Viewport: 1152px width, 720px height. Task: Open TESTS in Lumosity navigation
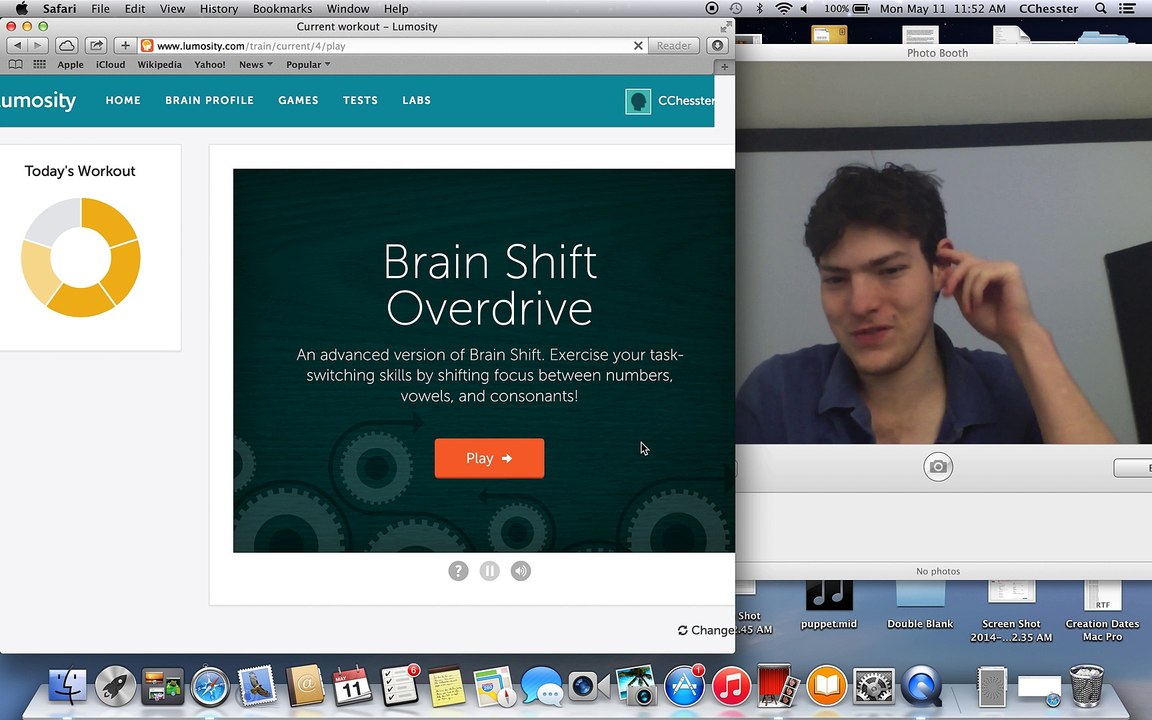(x=360, y=100)
